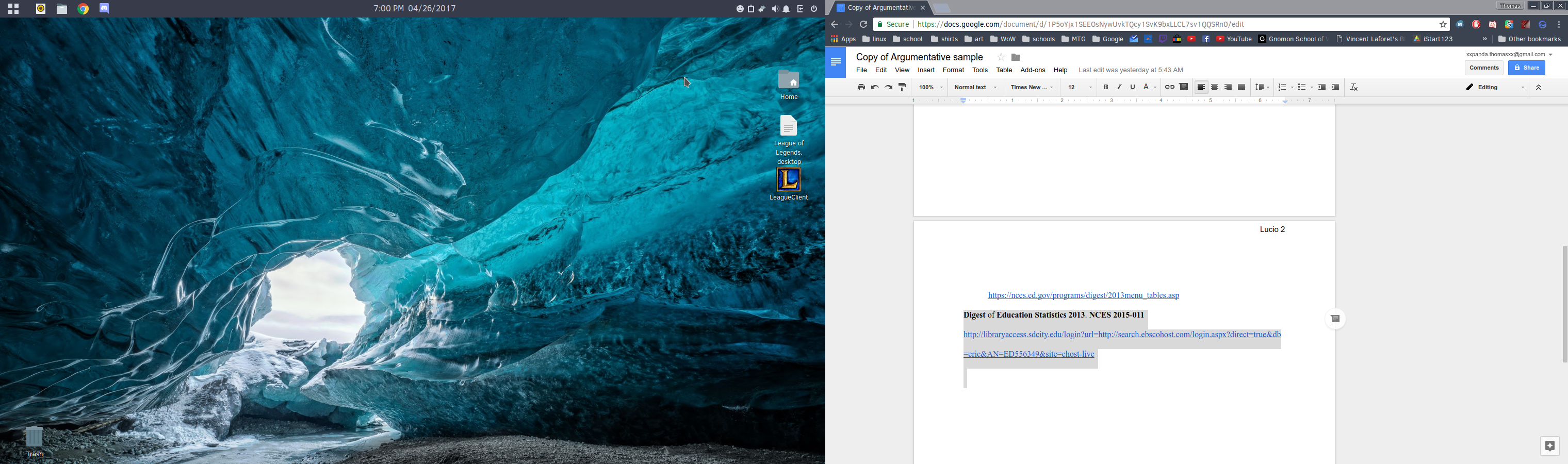The width and height of the screenshot is (1568, 464).
Task: Open the nces.ed.gov digest link
Action: tap(1084, 295)
